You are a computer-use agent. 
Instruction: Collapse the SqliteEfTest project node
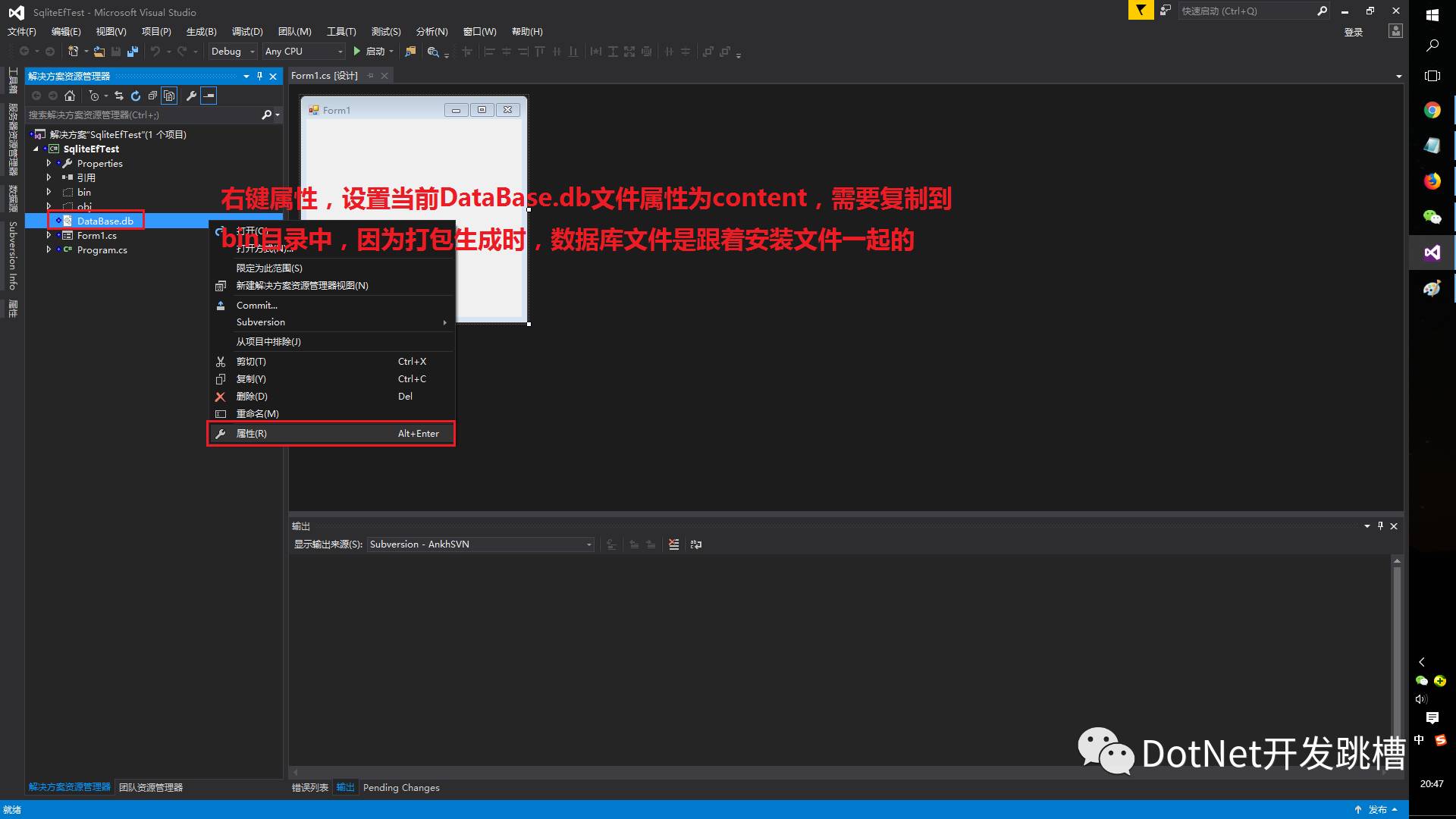(x=36, y=149)
